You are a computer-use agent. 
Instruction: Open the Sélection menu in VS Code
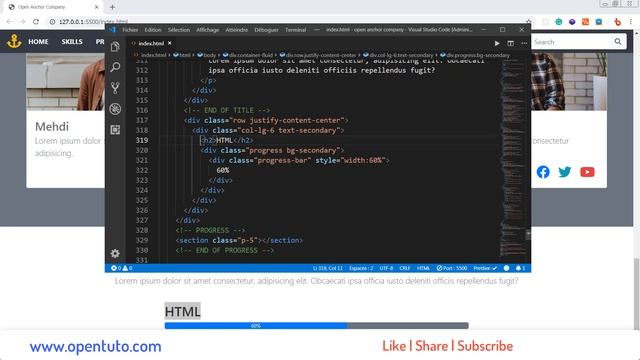pyautogui.click(x=179, y=30)
